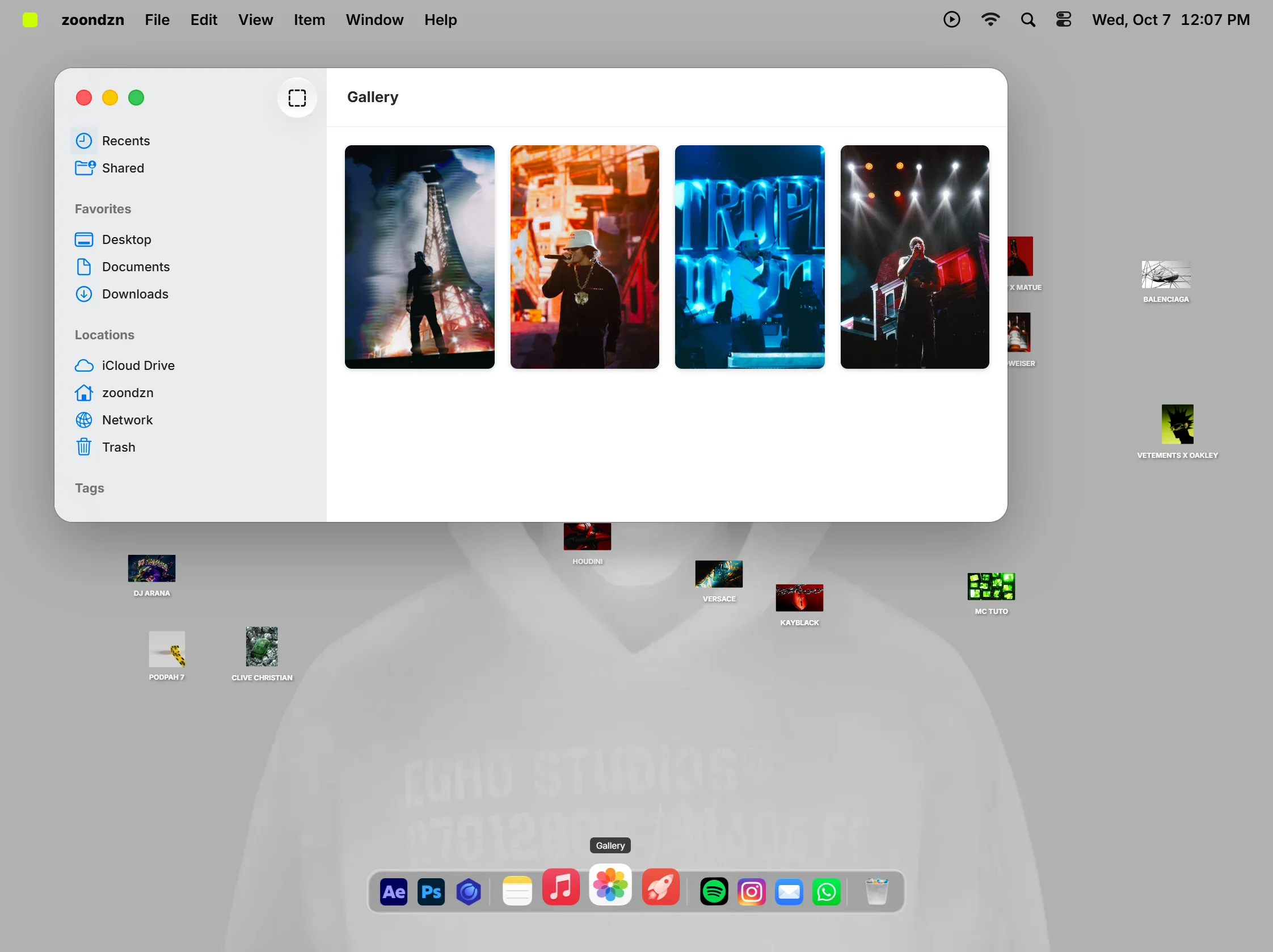Open the Trash in the dock
The width and height of the screenshot is (1273, 952).
pyautogui.click(x=876, y=891)
